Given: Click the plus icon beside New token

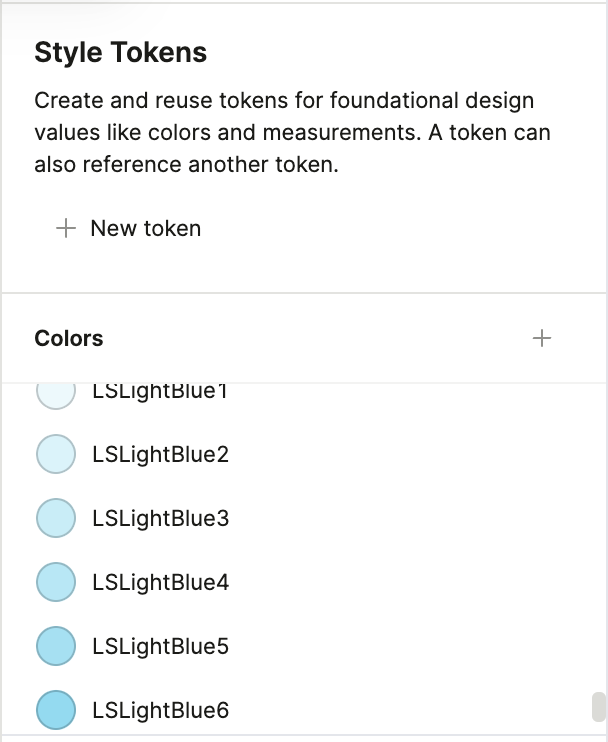Looking at the screenshot, I should pos(66,229).
